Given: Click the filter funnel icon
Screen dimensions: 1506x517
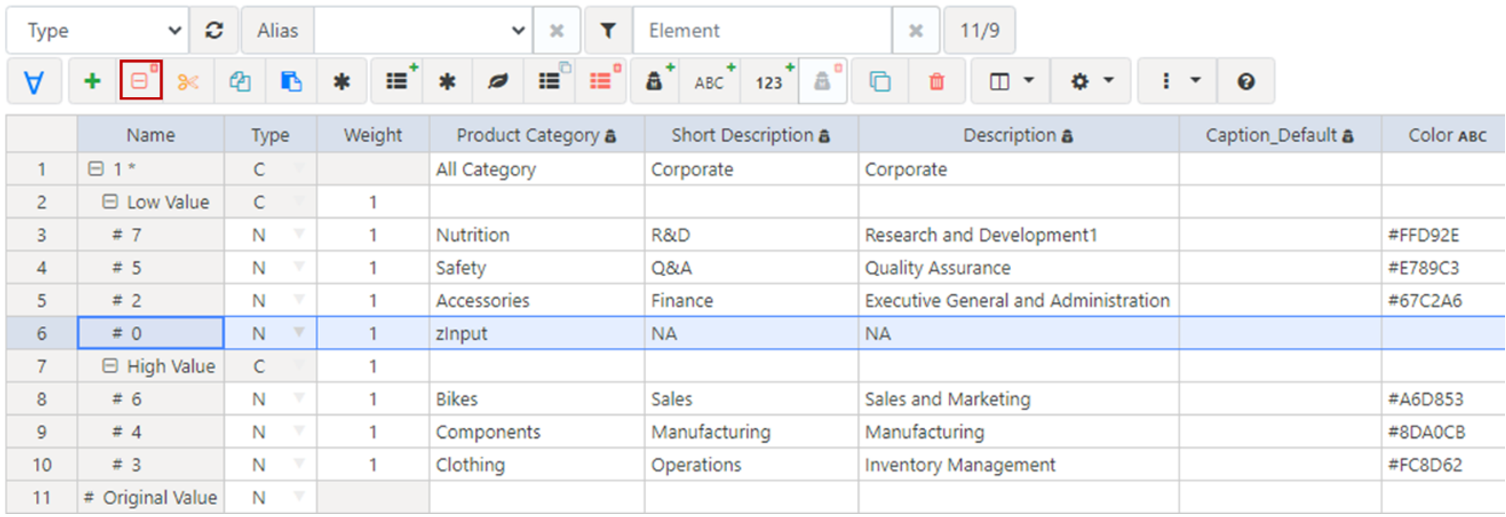Looking at the screenshot, I should pyautogui.click(x=608, y=31).
